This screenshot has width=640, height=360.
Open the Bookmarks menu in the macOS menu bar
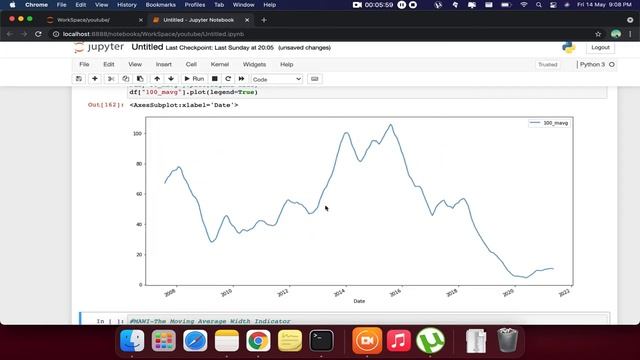pyautogui.click(x=160, y=5)
